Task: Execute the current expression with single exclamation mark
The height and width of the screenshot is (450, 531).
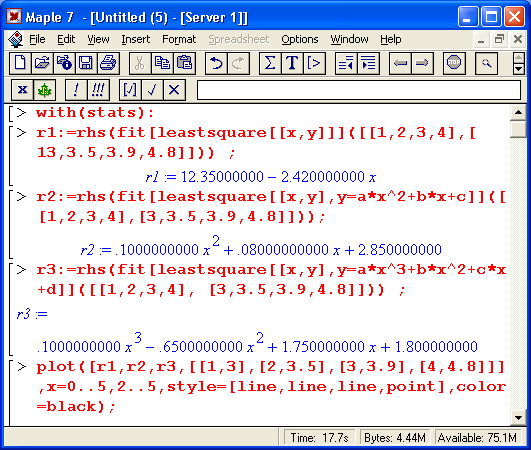Action: coord(76,90)
